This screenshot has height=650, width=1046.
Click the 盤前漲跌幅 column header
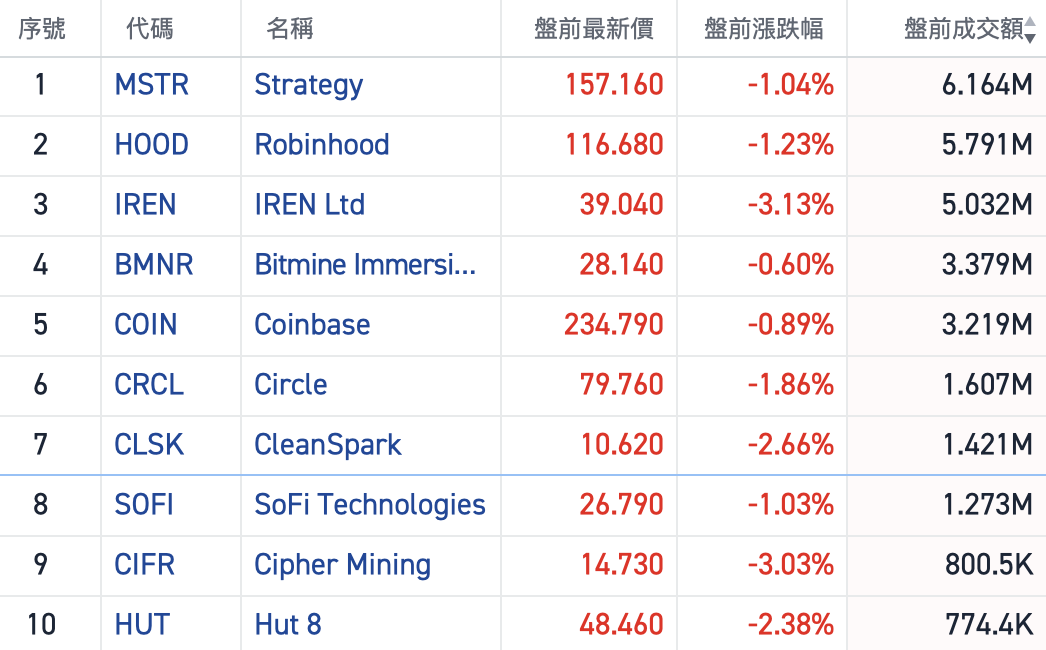(764, 29)
